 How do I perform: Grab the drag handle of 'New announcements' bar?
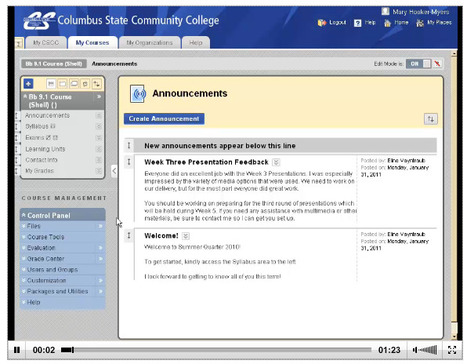pos(129,145)
